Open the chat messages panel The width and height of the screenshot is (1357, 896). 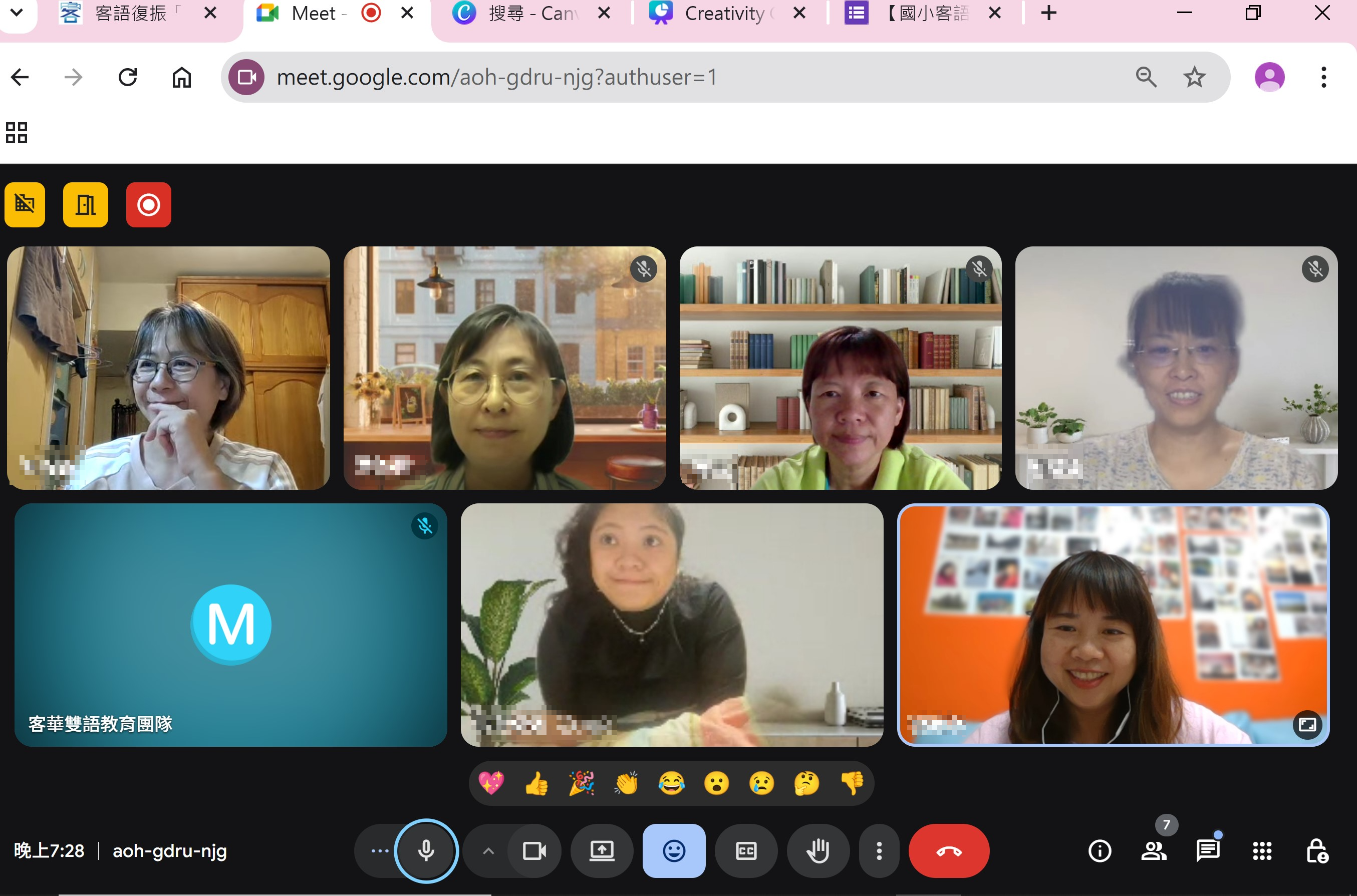[x=1207, y=851]
